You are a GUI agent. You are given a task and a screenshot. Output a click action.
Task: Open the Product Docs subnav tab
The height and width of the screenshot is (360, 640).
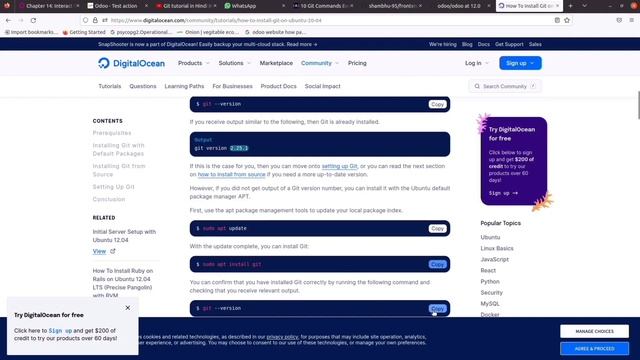coord(278,86)
